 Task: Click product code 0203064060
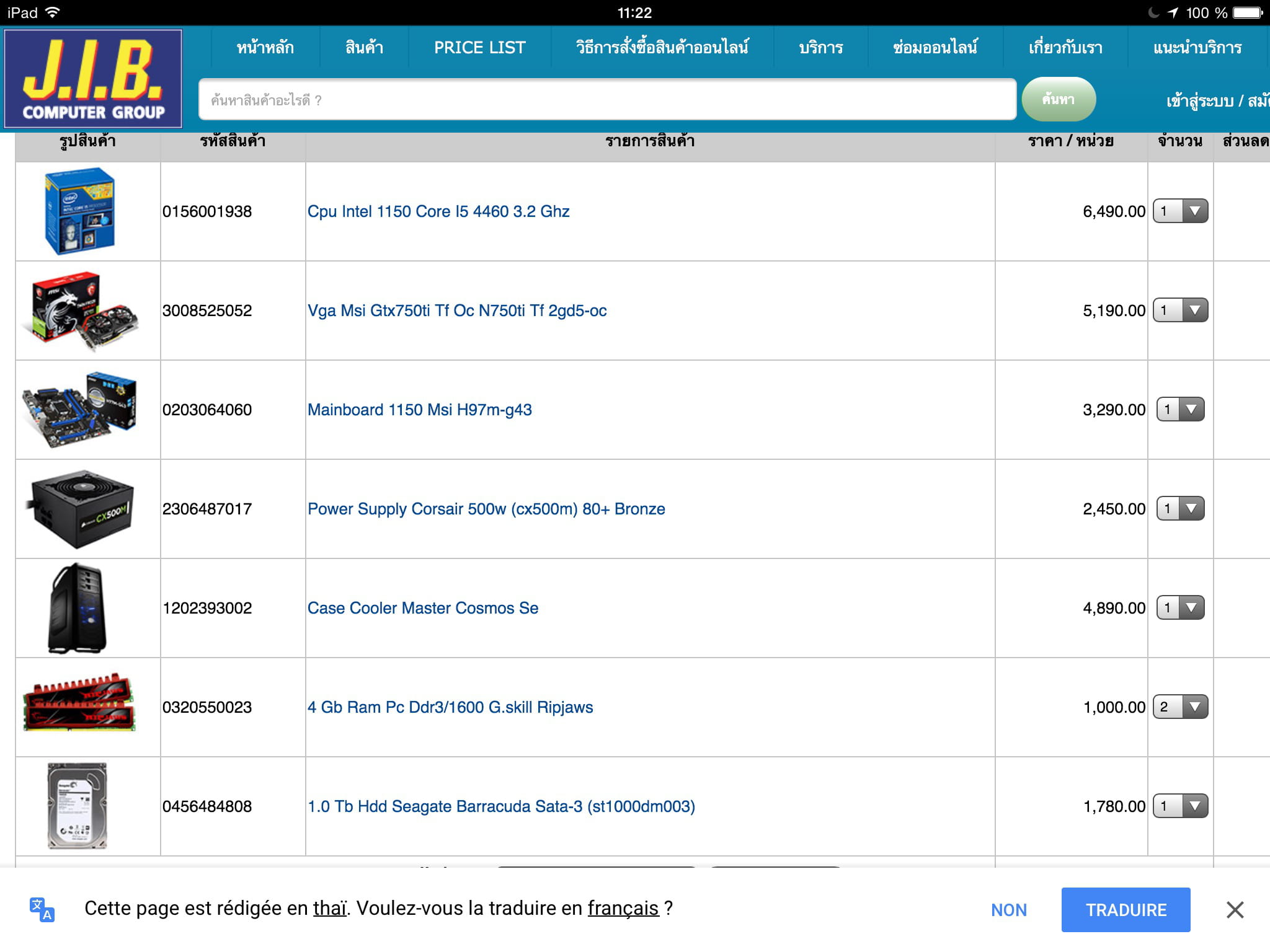[207, 410]
